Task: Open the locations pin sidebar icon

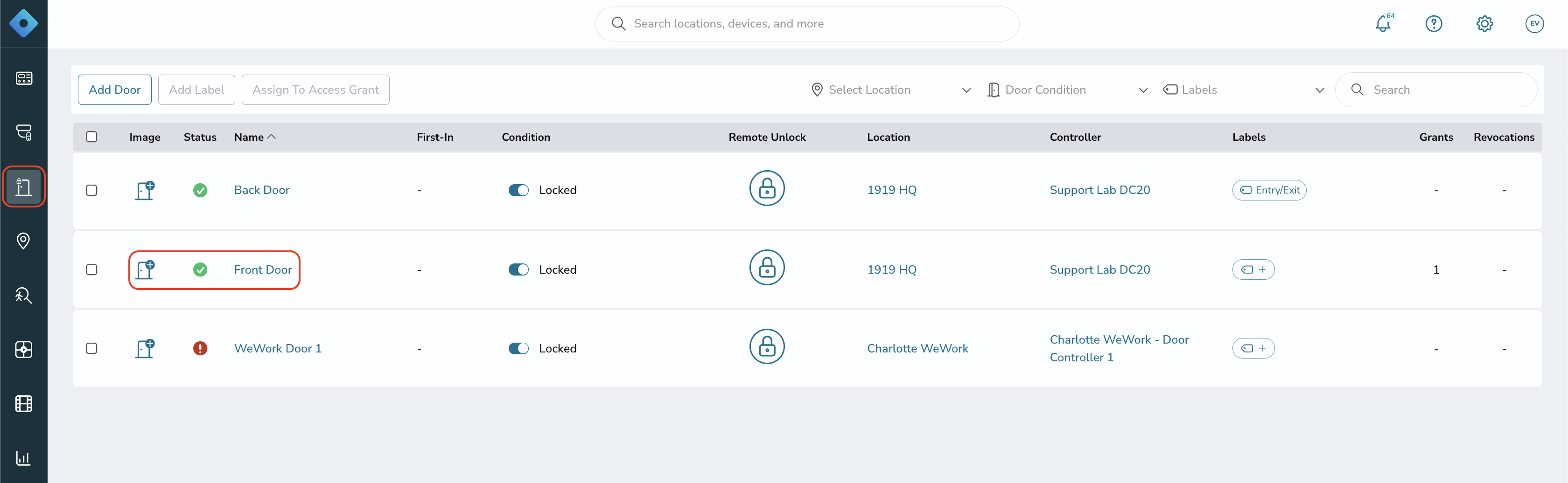Action: coord(24,241)
